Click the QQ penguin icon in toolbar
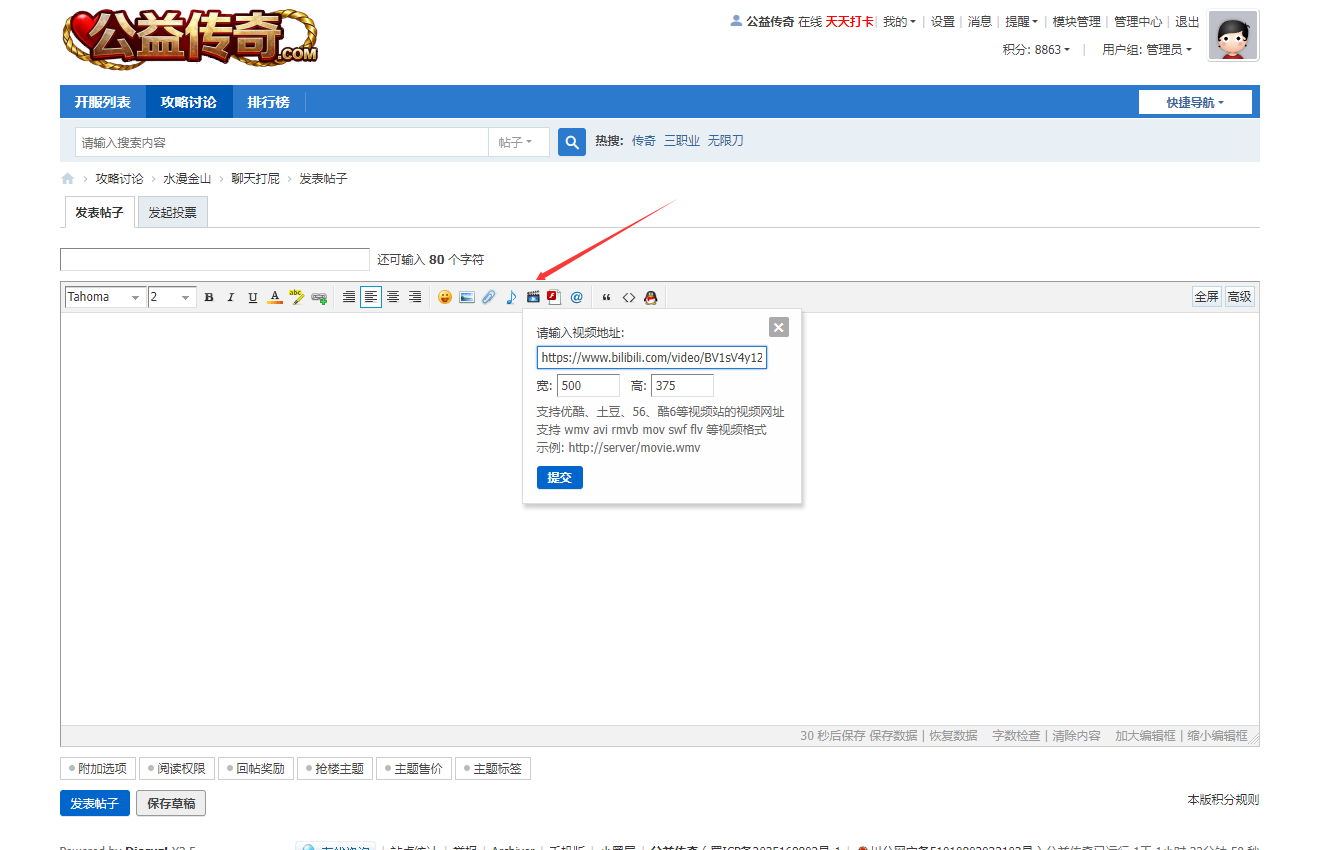 (650, 296)
